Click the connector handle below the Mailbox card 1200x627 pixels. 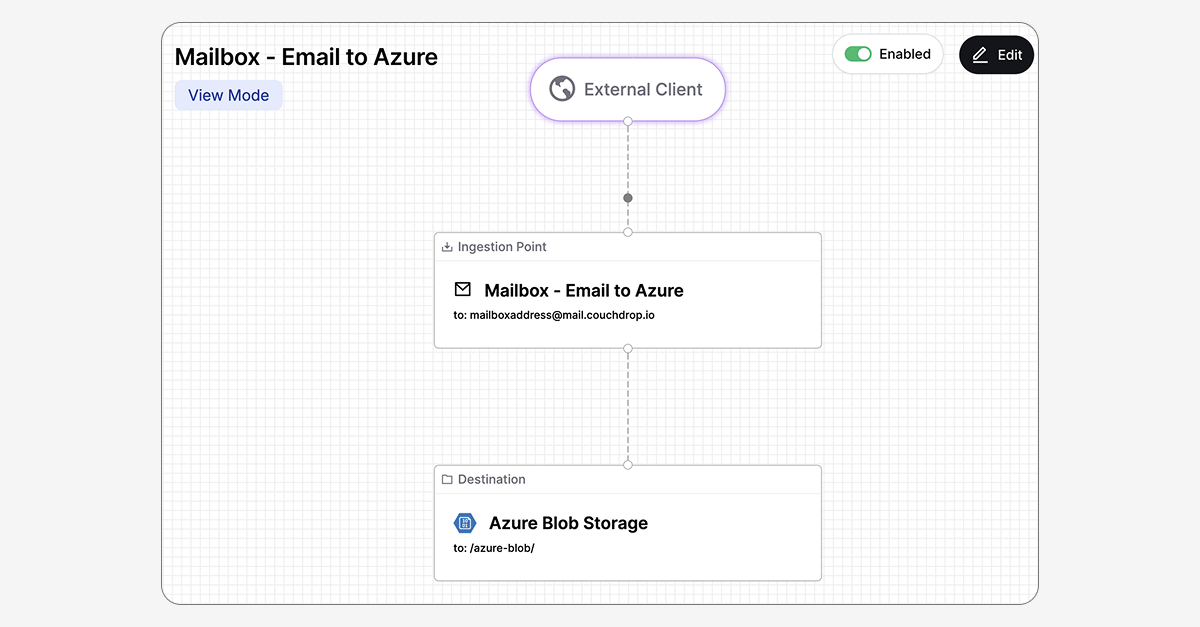627,349
